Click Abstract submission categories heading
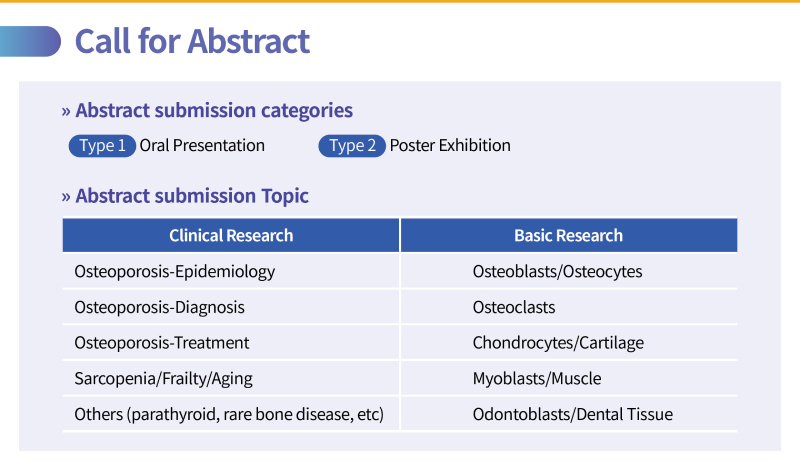Viewport: 800px width, 462px height. click(213, 110)
